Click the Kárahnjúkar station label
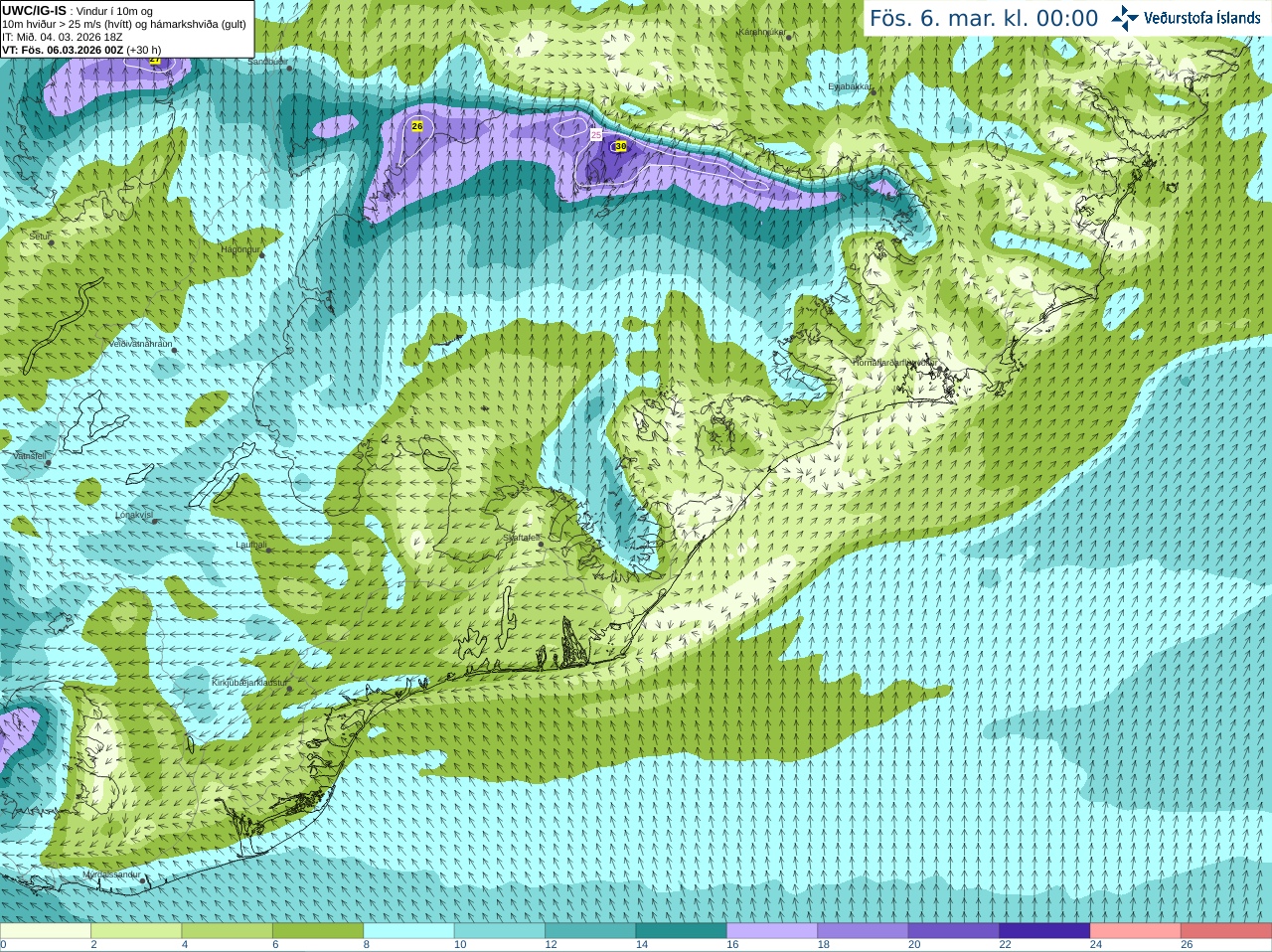The image size is (1272, 952). (762, 32)
